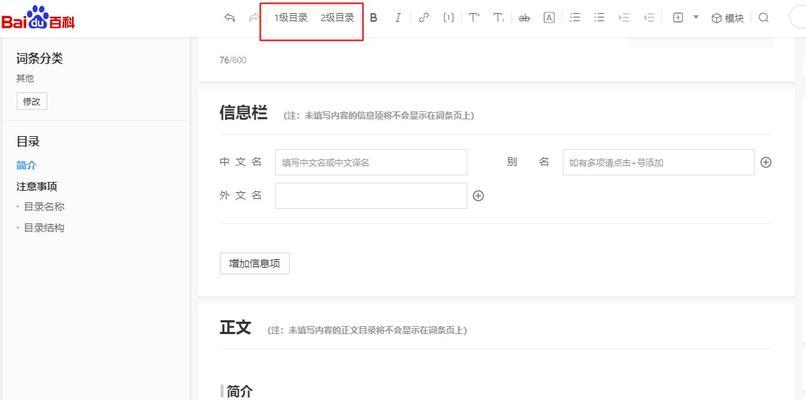
Task: Apply 1级目录 heading style
Action: (x=291, y=18)
